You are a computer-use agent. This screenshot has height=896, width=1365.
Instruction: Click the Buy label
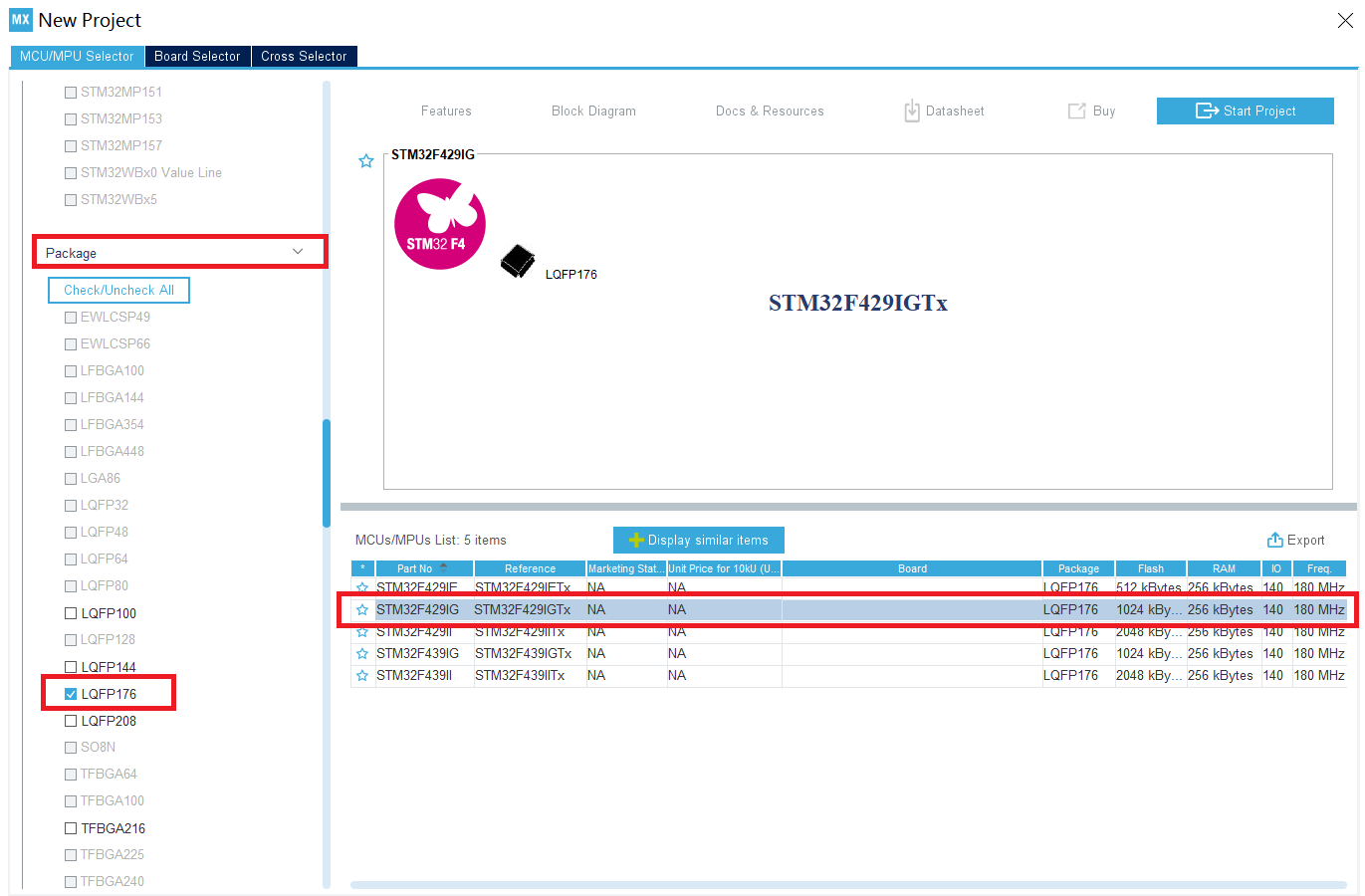pyautogui.click(x=1103, y=112)
